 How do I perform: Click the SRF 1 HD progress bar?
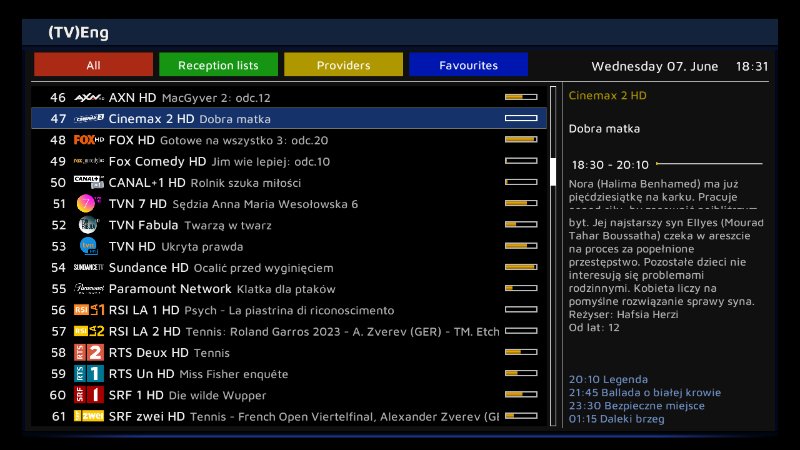(x=521, y=394)
